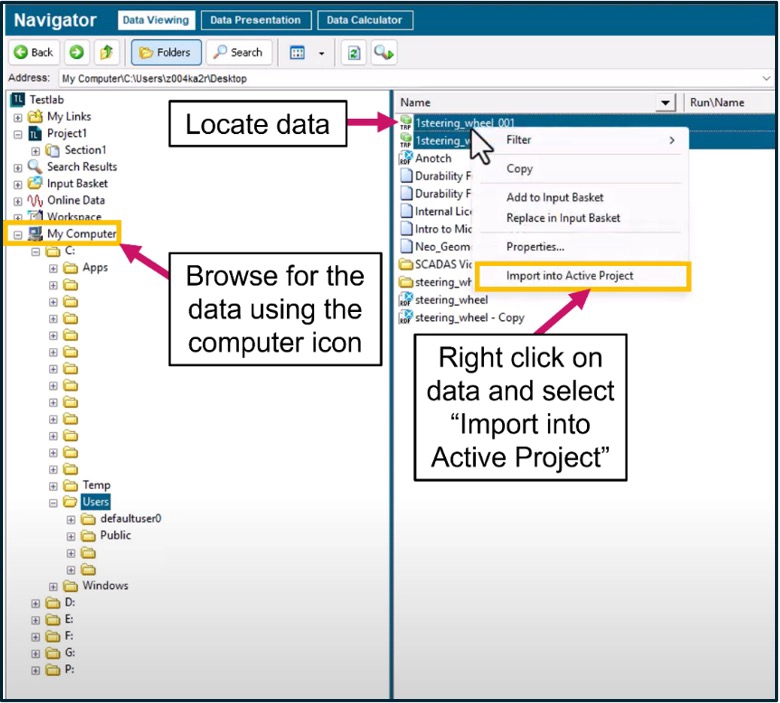Click the Search button in toolbar

tap(237, 53)
